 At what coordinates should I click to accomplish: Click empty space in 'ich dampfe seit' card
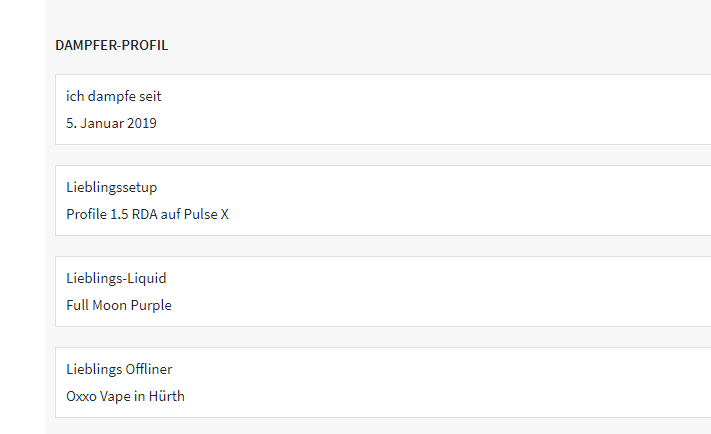450,110
